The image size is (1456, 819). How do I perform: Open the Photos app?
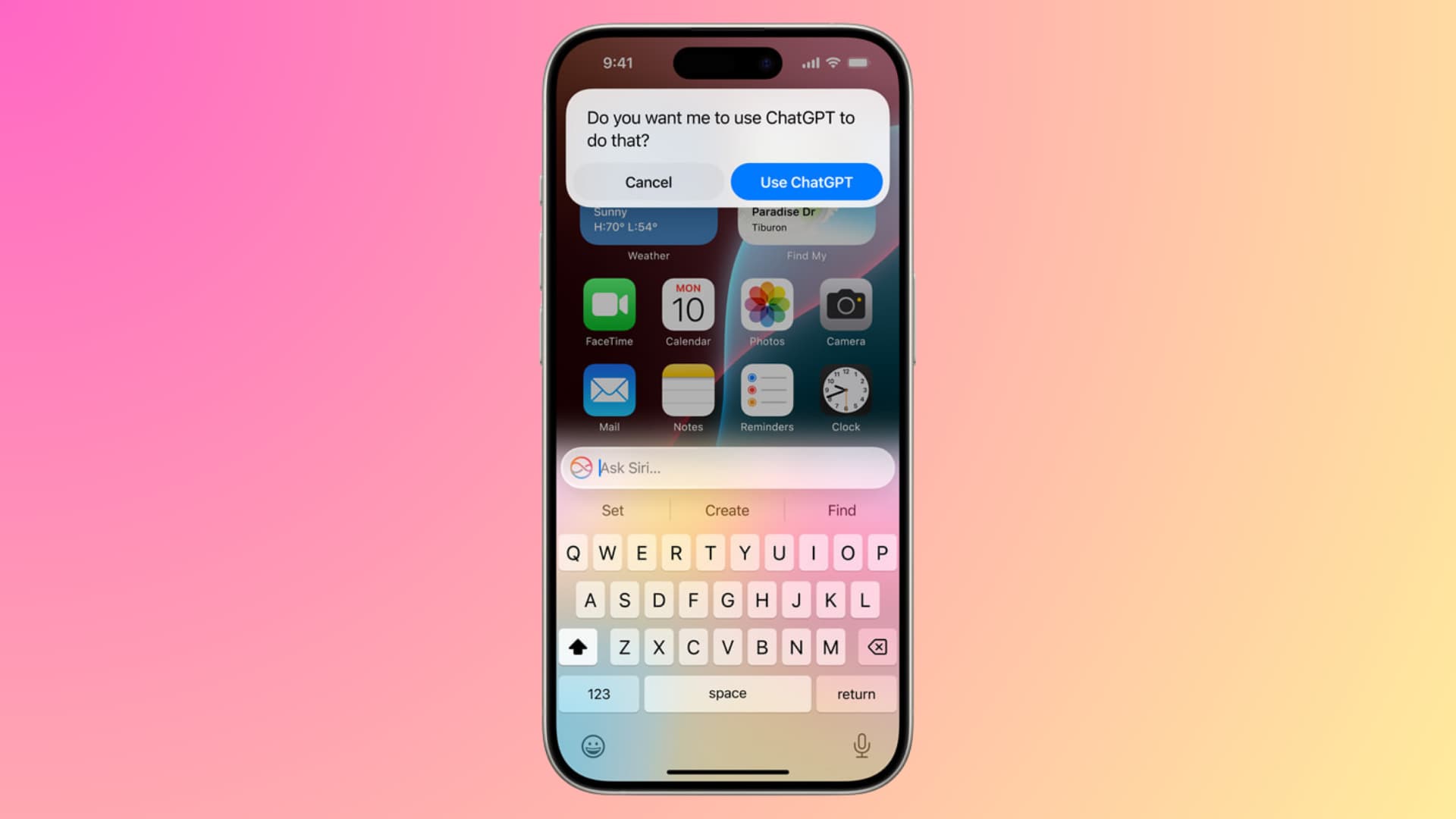[765, 304]
